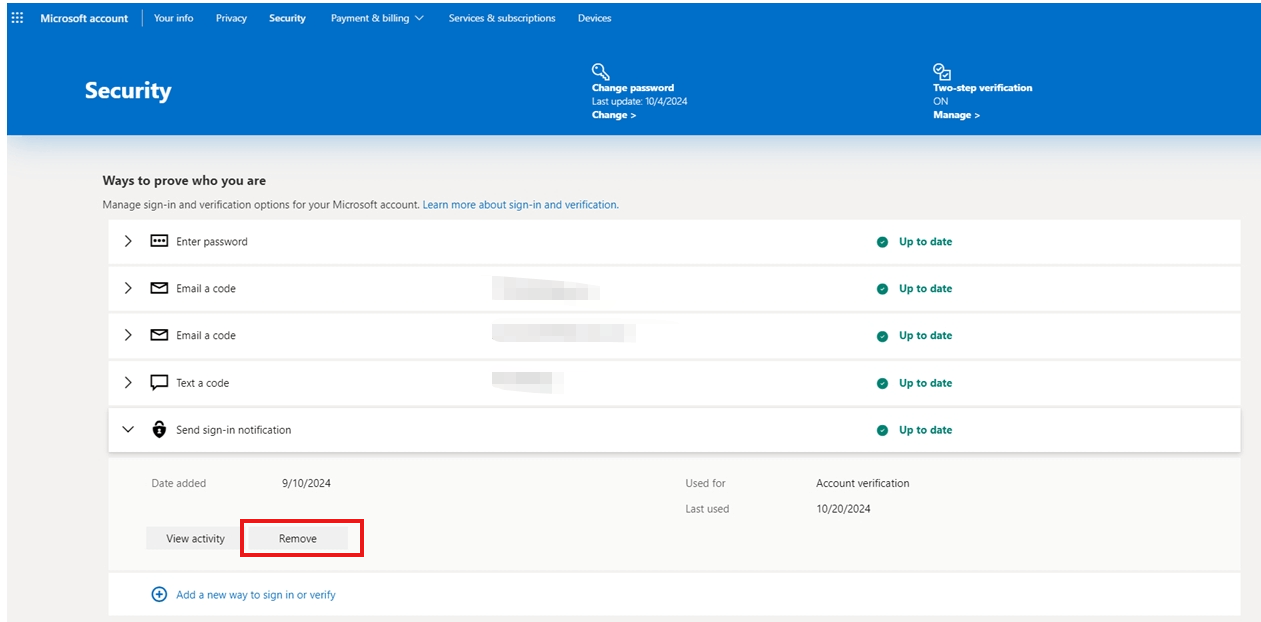Open the app launcher grid icon

[x=17, y=18]
